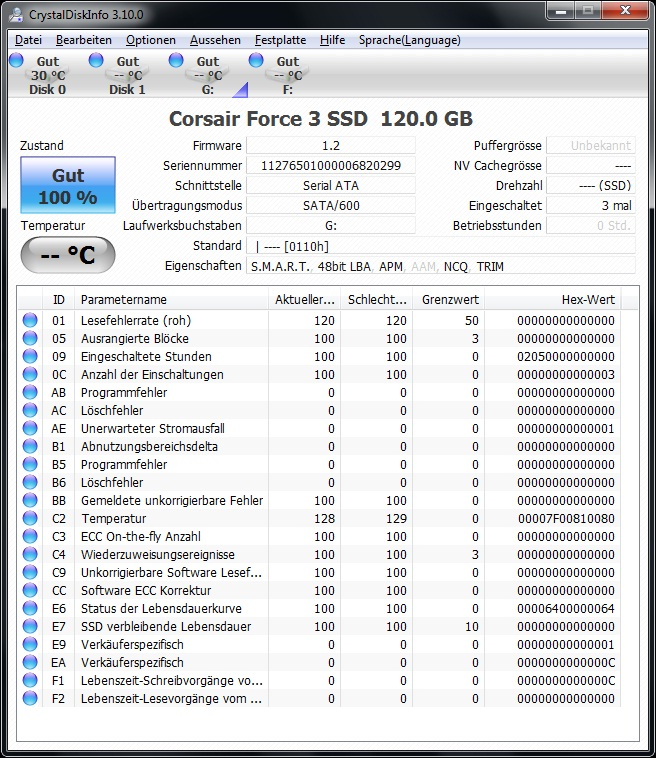Click the Puffergrösse field Unbekannt
The image size is (656, 758).
click(x=591, y=146)
